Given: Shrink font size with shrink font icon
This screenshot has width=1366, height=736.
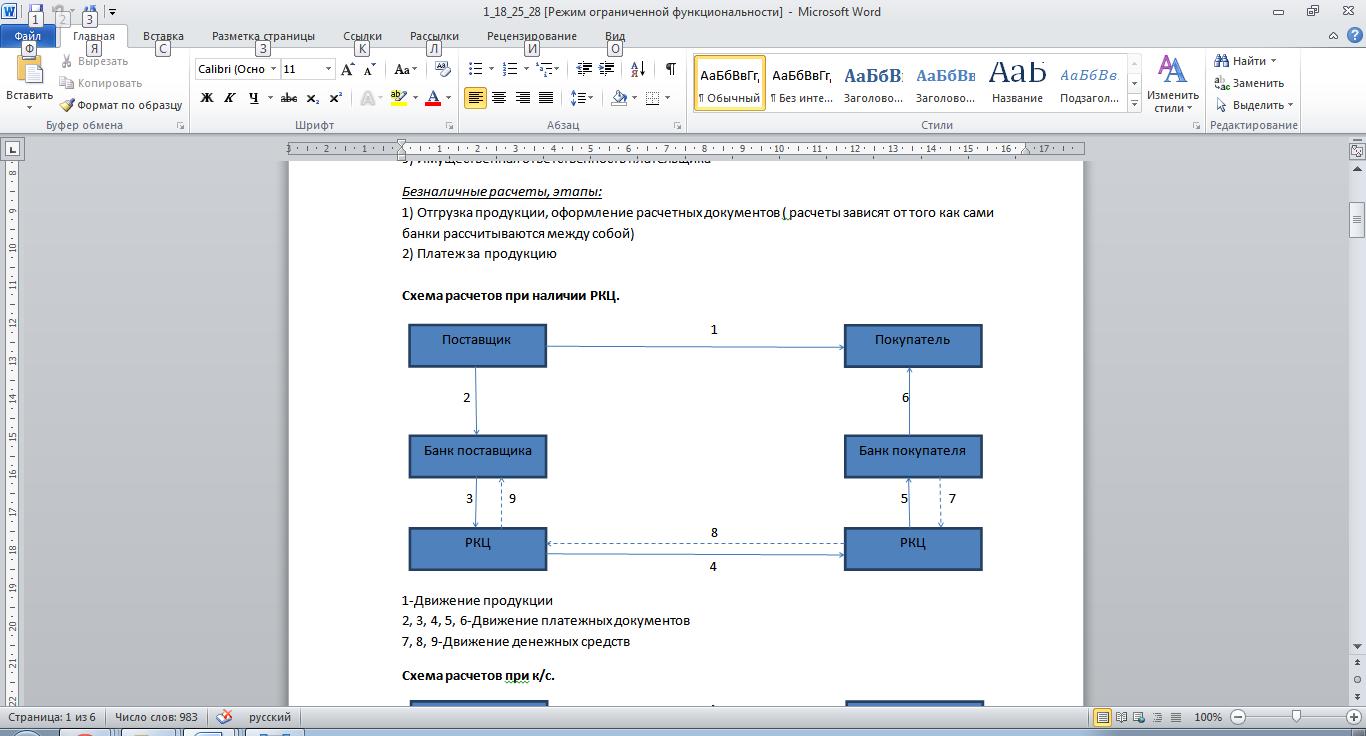Looking at the screenshot, I should coord(369,69).
